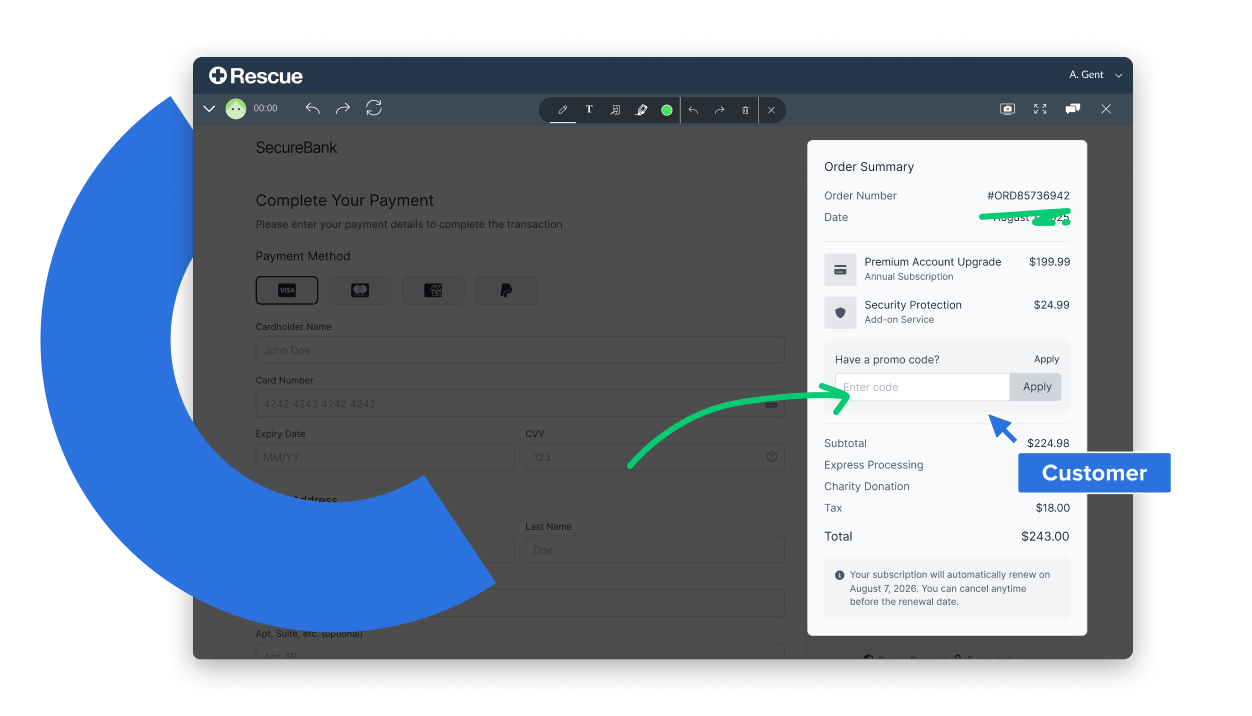Viewport: 1252px width, 716px height.
Task: Select the text annotation tool
Action: click(x=589, y=110)
